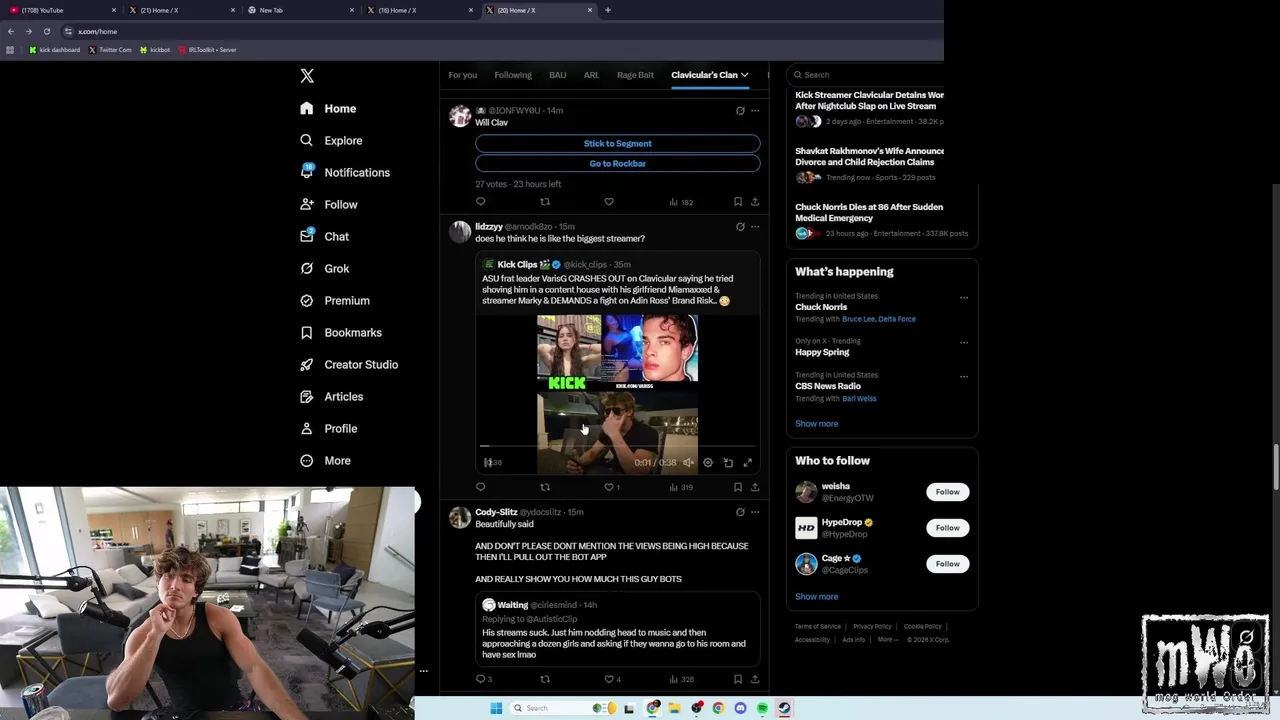The height and width of the screenshot is (720, 1280).
Task: Expand the More menu in the sidebar
Action: coord(326,460)
